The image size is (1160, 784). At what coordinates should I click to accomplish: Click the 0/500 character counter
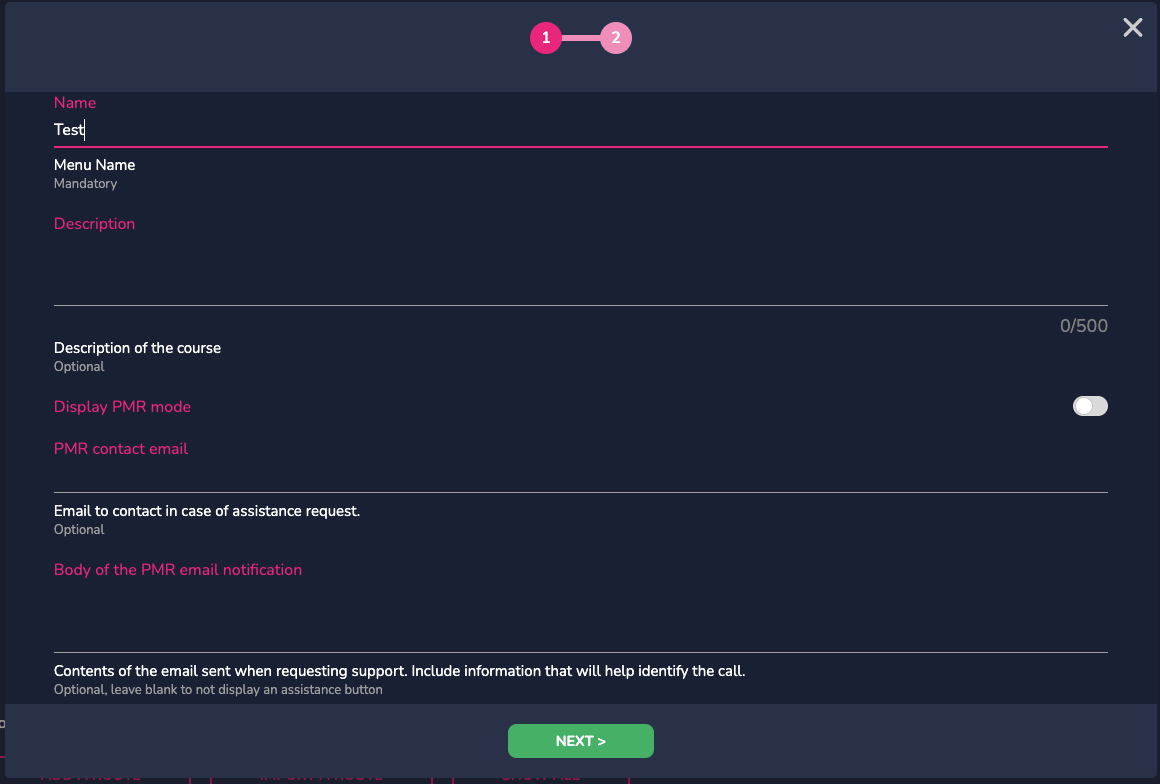(x=1083, y=326)
